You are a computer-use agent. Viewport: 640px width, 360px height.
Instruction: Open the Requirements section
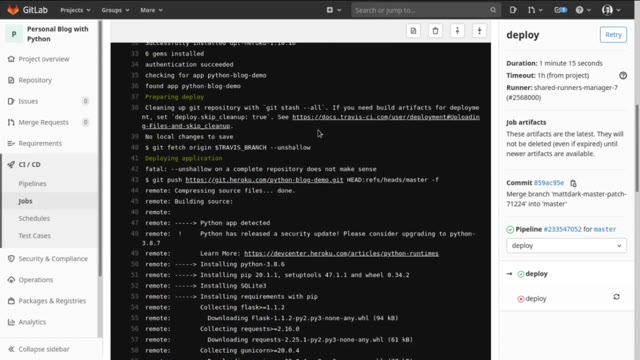40,144
